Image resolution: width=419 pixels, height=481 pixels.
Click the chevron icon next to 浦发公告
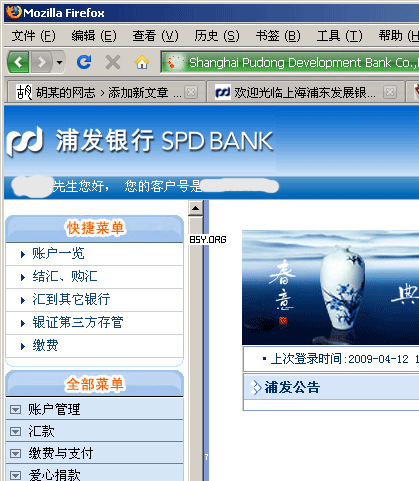(256, 387)
